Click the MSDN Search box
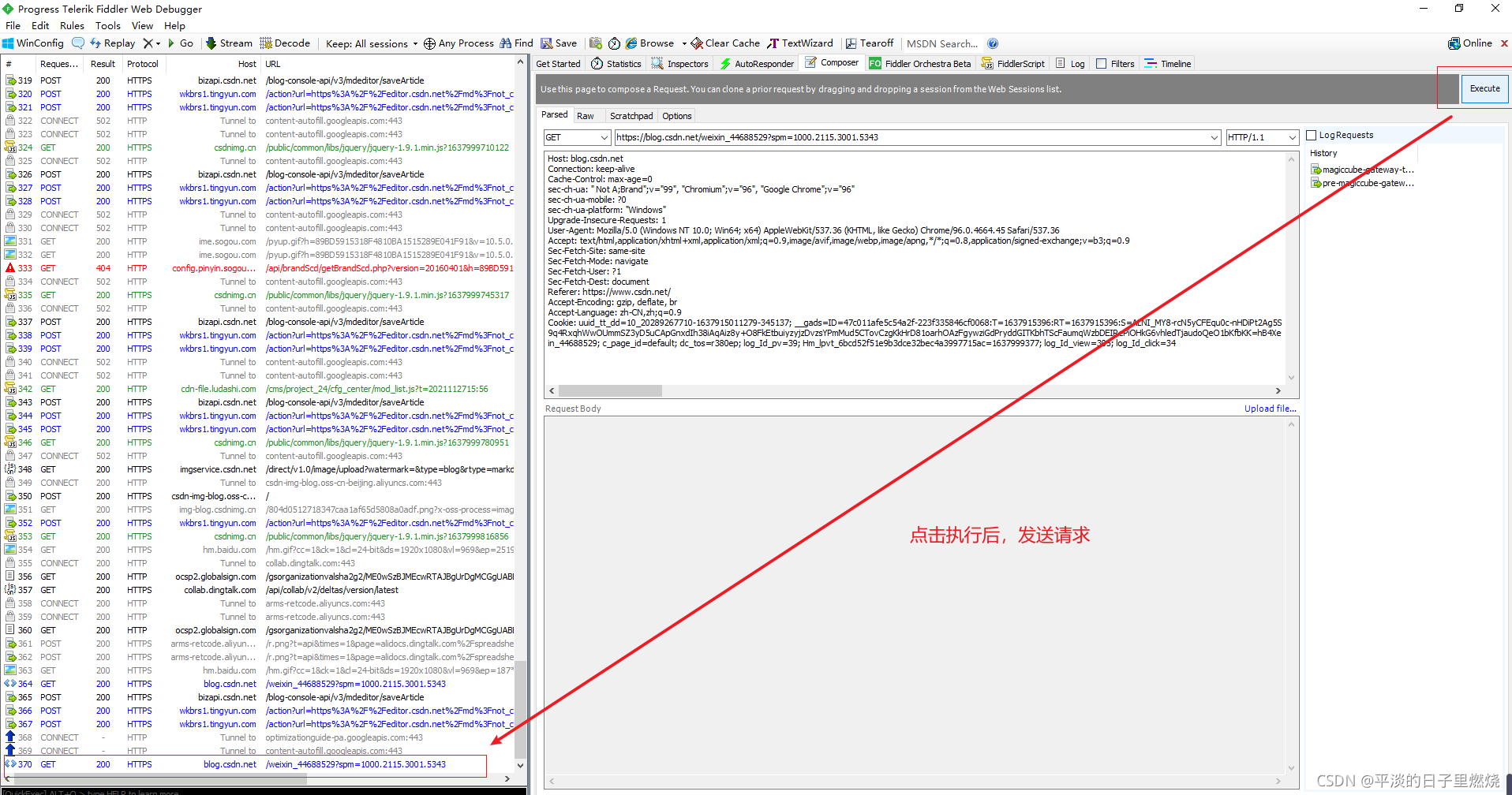Viewport: 1512px width, 795px height. pos(941,43)
